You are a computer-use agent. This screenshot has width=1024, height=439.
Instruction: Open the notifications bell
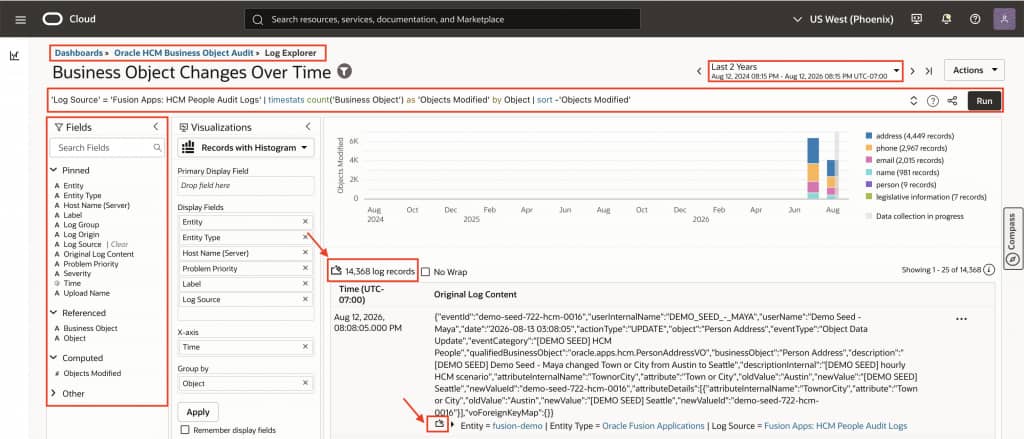click(x=946, y=19)
